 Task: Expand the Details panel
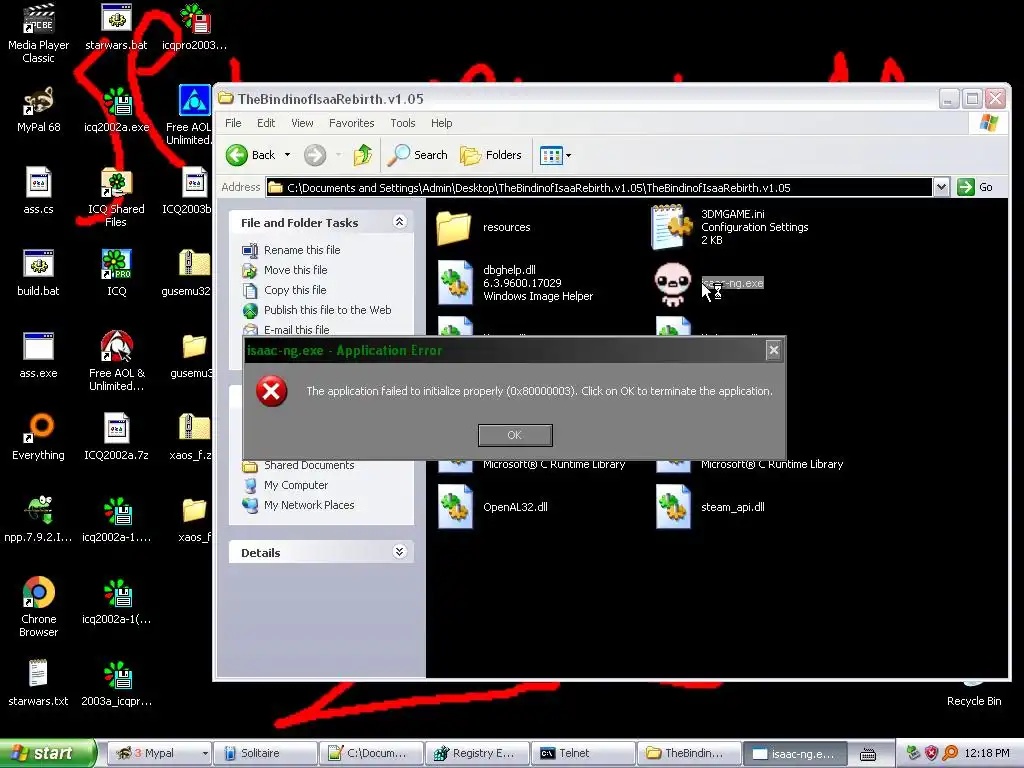pyautogui.click(x=400, y=552)
